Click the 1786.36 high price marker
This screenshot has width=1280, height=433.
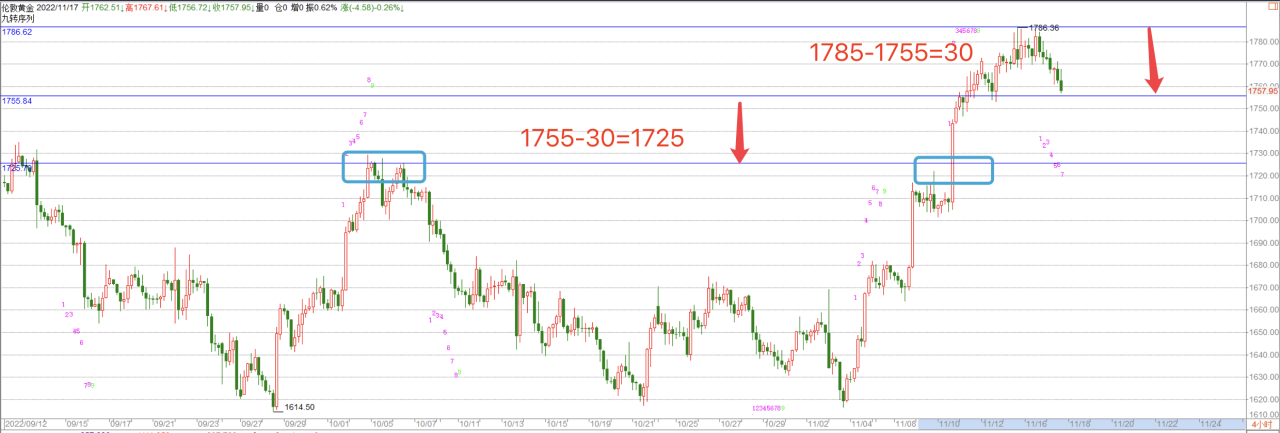coord(1044,28)
